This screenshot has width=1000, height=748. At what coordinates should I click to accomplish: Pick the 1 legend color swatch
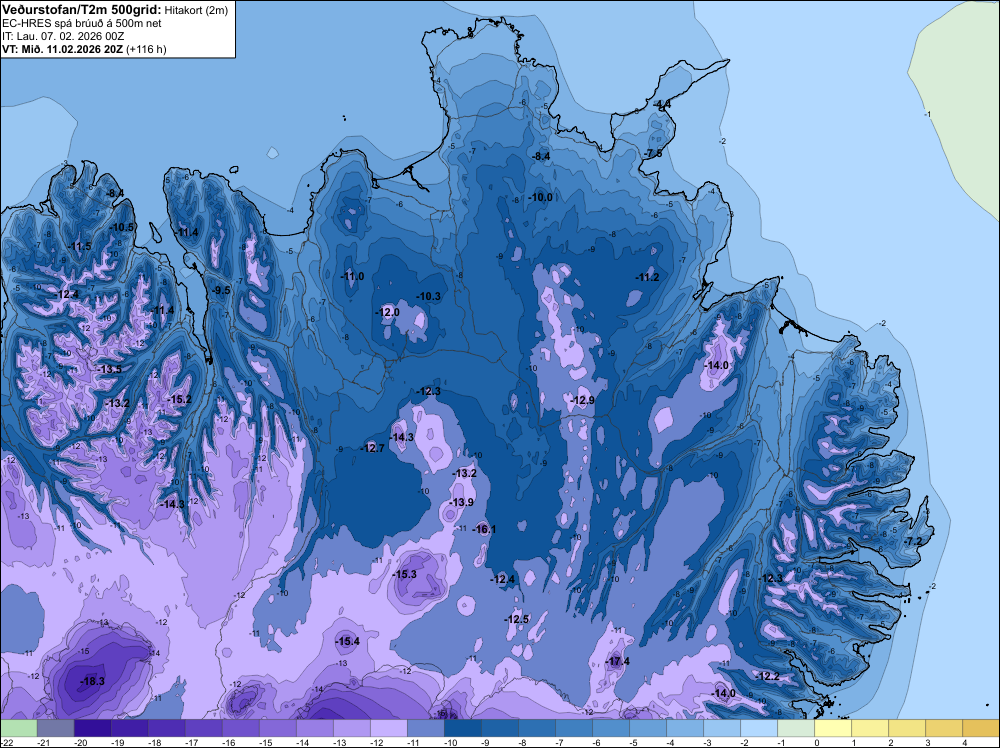(869, 728)
